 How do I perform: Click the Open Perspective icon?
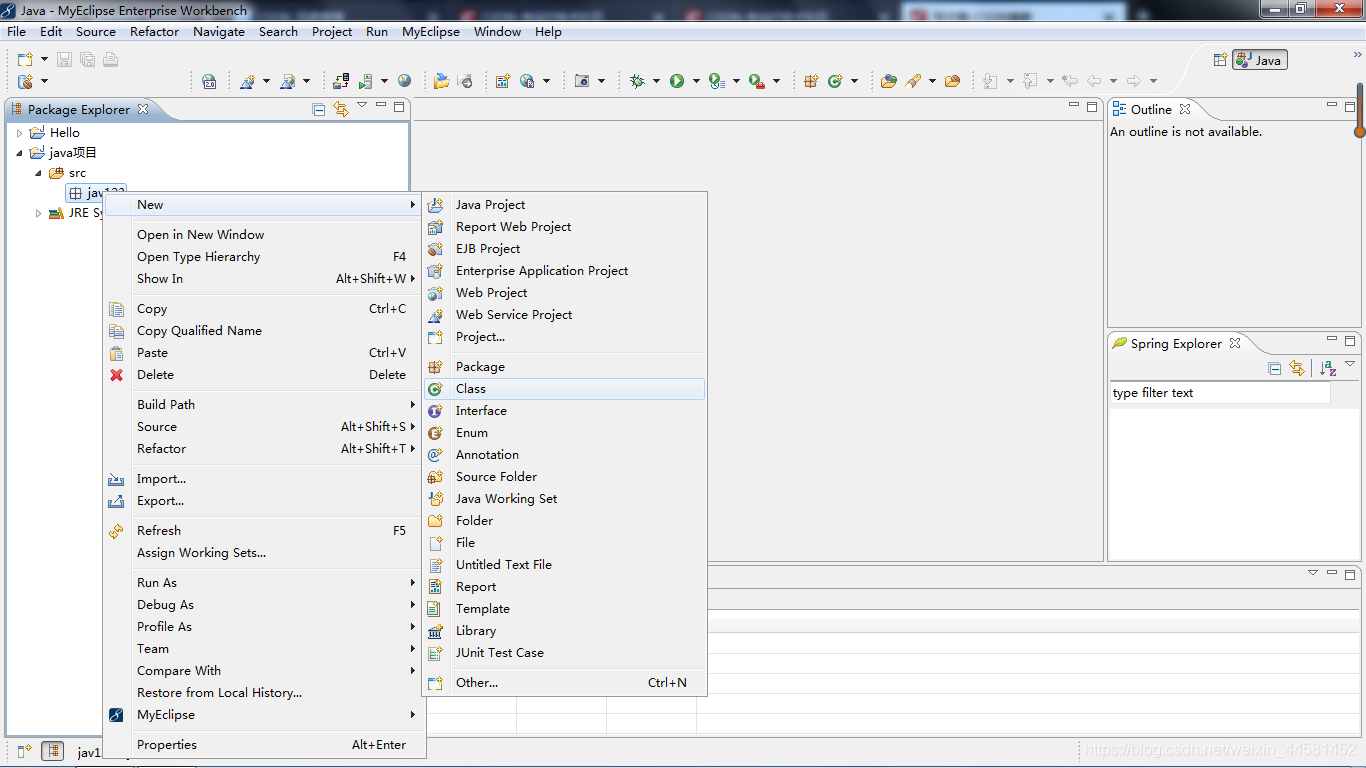[x=1220, y=60]
